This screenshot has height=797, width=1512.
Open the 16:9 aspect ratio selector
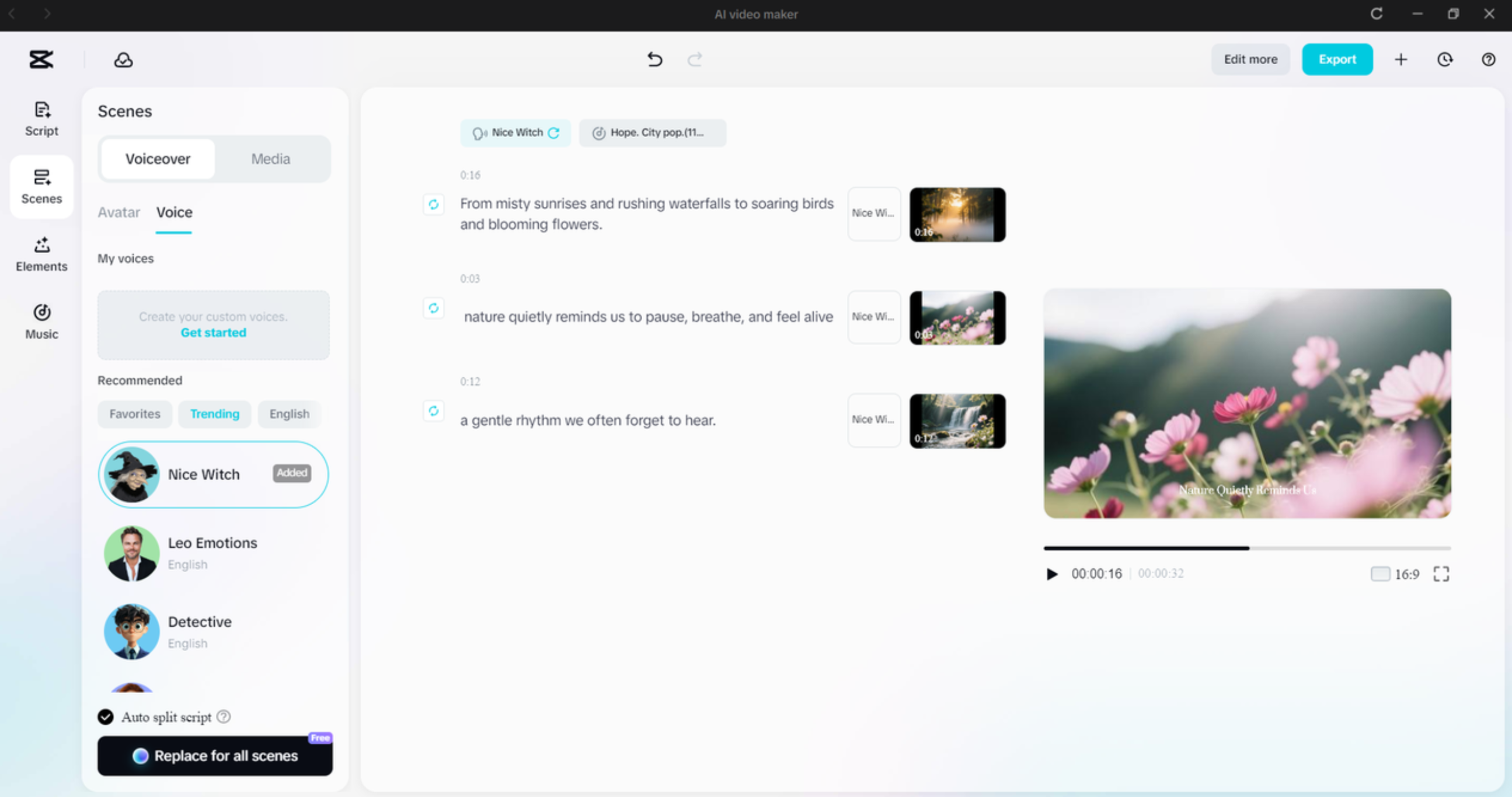coord(1395,574)
